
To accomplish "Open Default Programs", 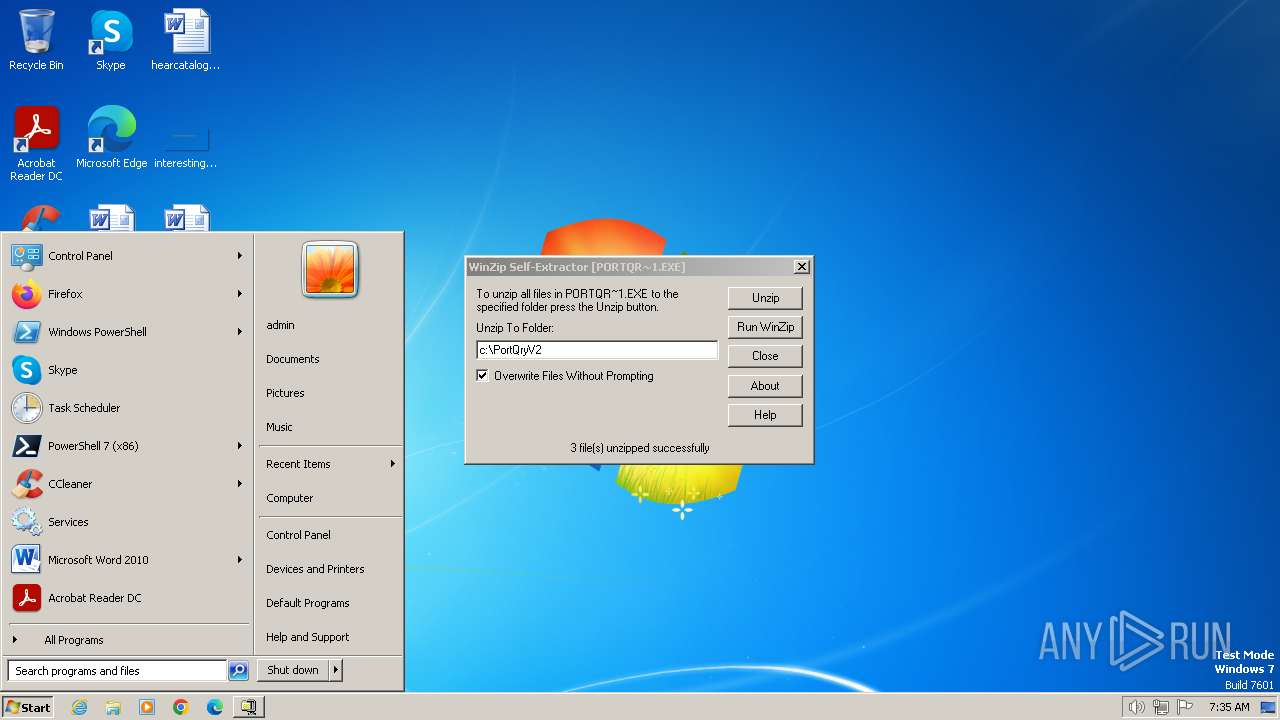I will click(x=308, y=603).
